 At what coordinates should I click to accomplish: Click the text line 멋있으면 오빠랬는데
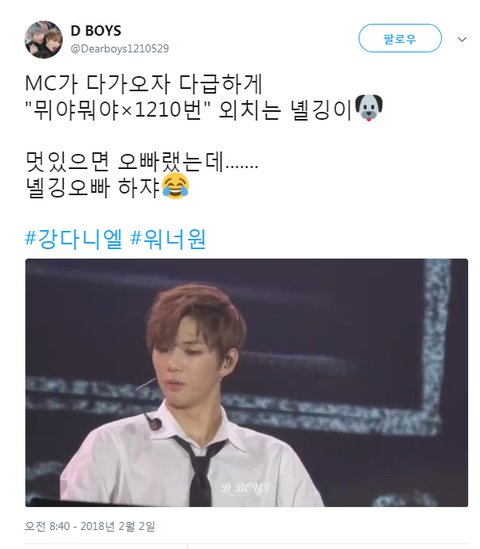142,162
